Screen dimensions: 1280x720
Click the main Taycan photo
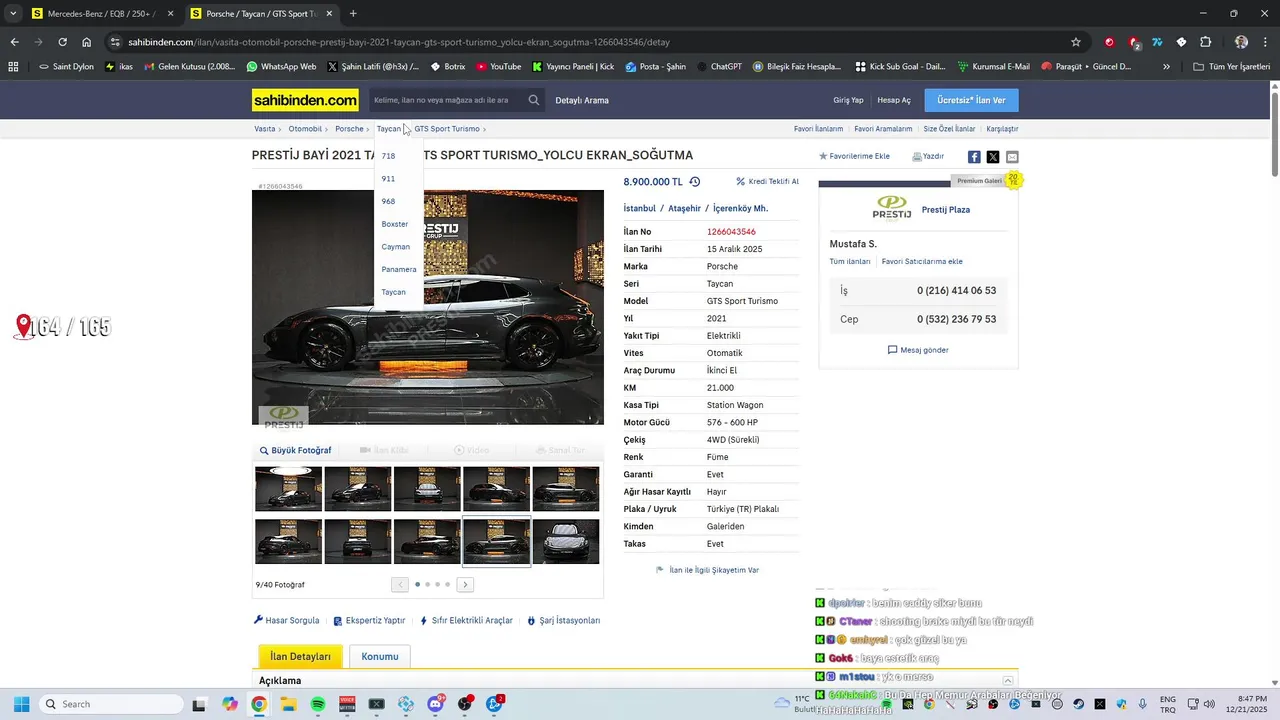[x=428, y=307]
